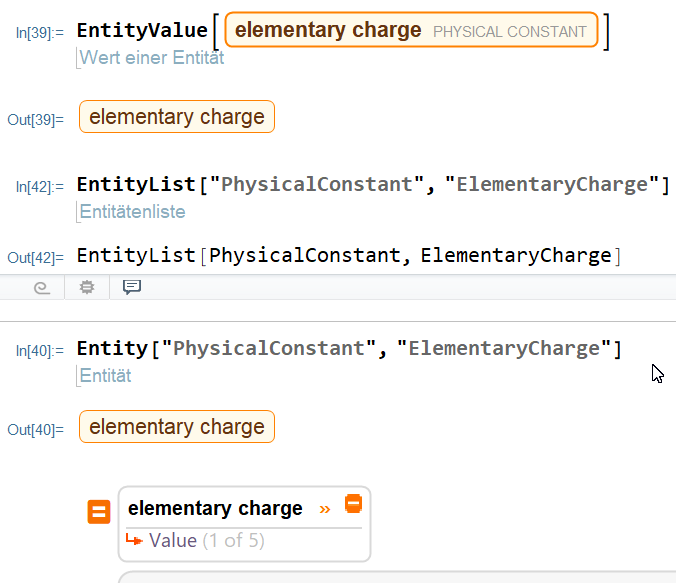676x583 pixels.
Task: Click the EntityList output expression in Out[42]
Action: 349,256
